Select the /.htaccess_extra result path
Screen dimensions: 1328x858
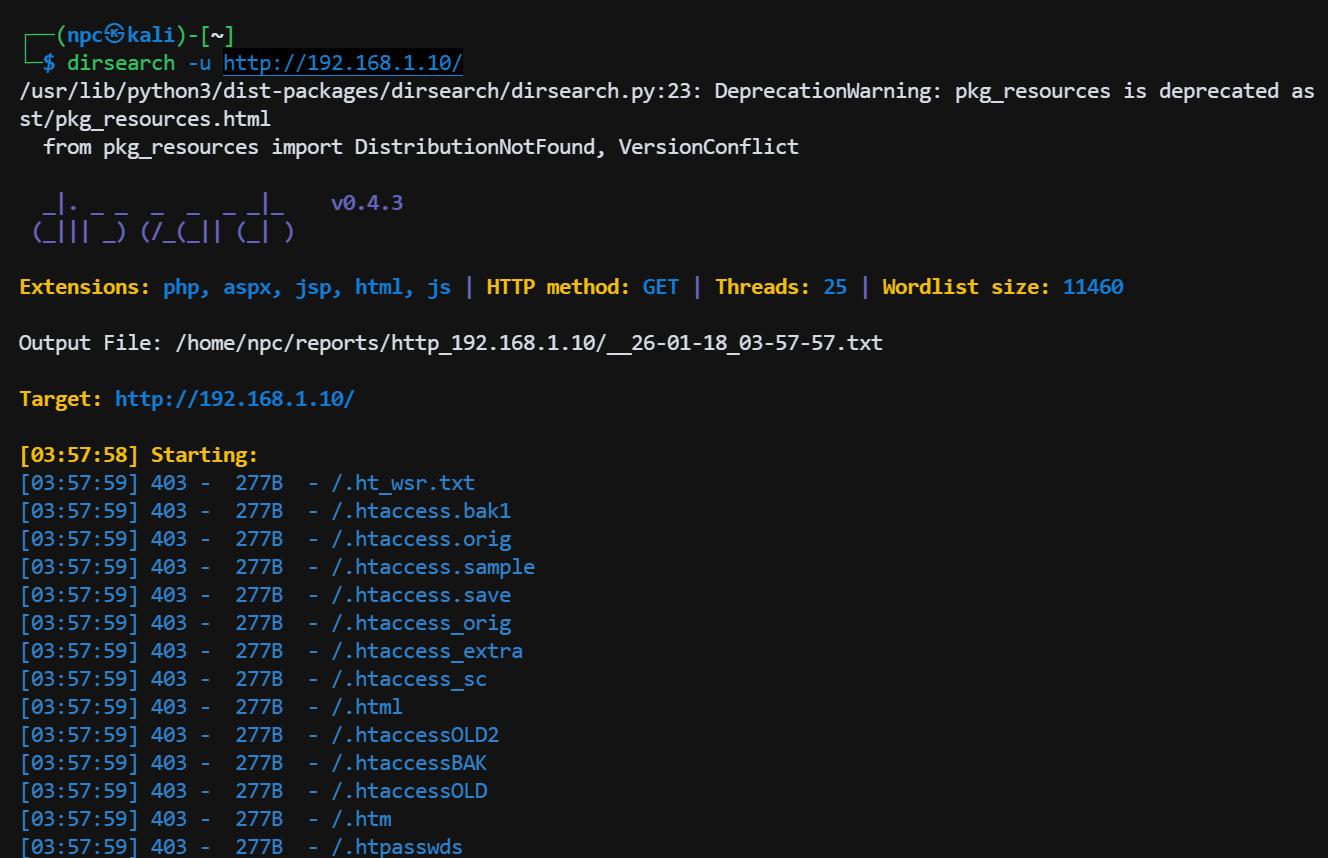tap(427, 651)
